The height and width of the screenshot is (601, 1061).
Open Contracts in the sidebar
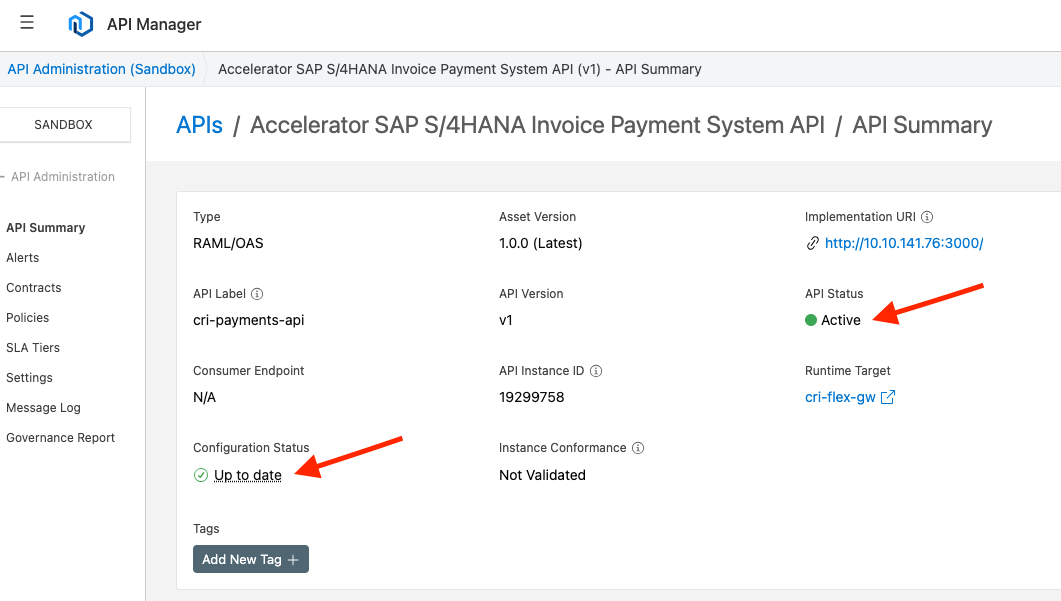coord(34,288)
